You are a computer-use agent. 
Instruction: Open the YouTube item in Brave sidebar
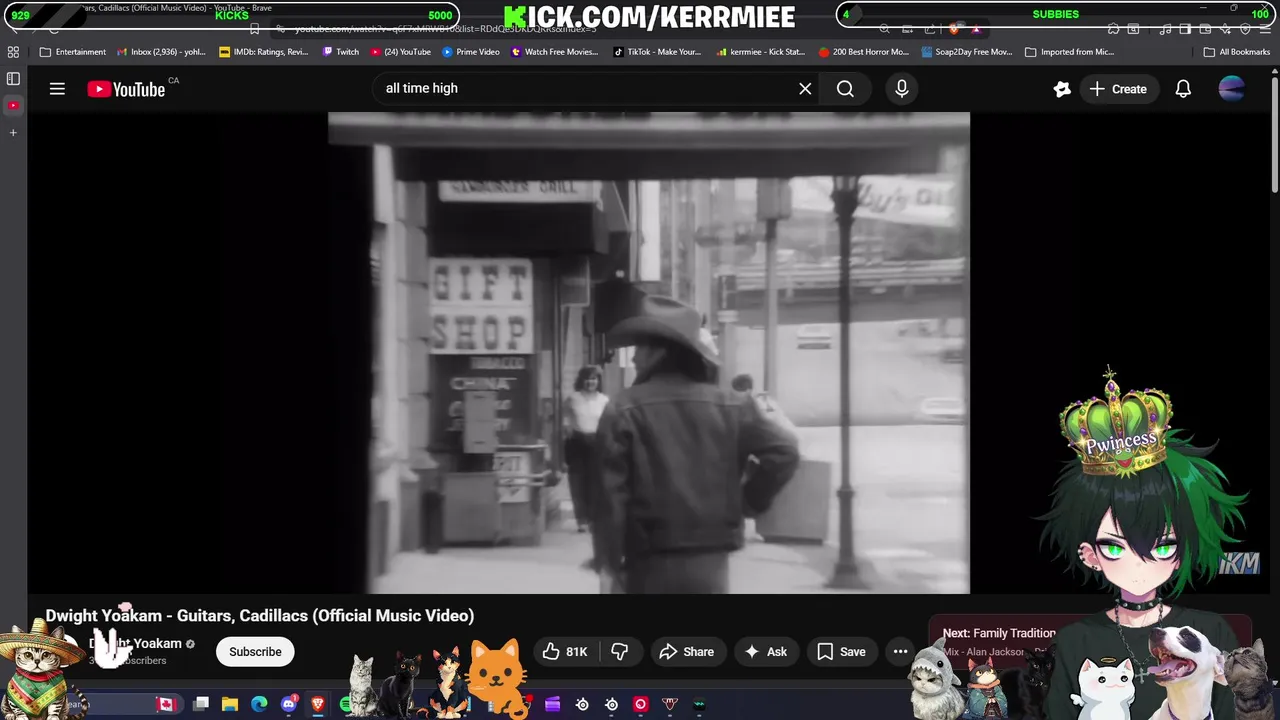(x=13, y=105)
